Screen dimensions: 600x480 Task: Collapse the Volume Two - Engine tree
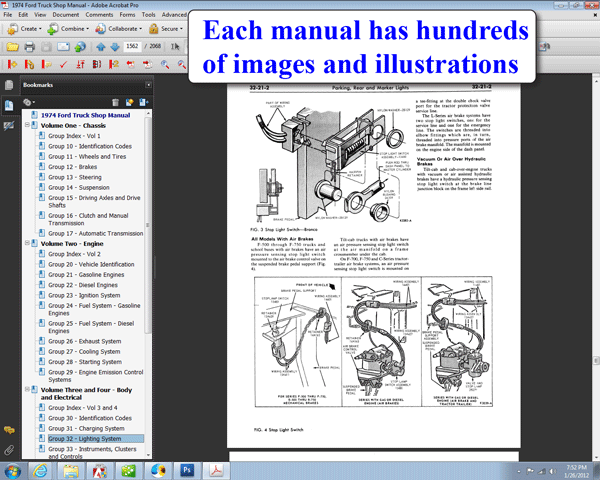click(27, 242)
